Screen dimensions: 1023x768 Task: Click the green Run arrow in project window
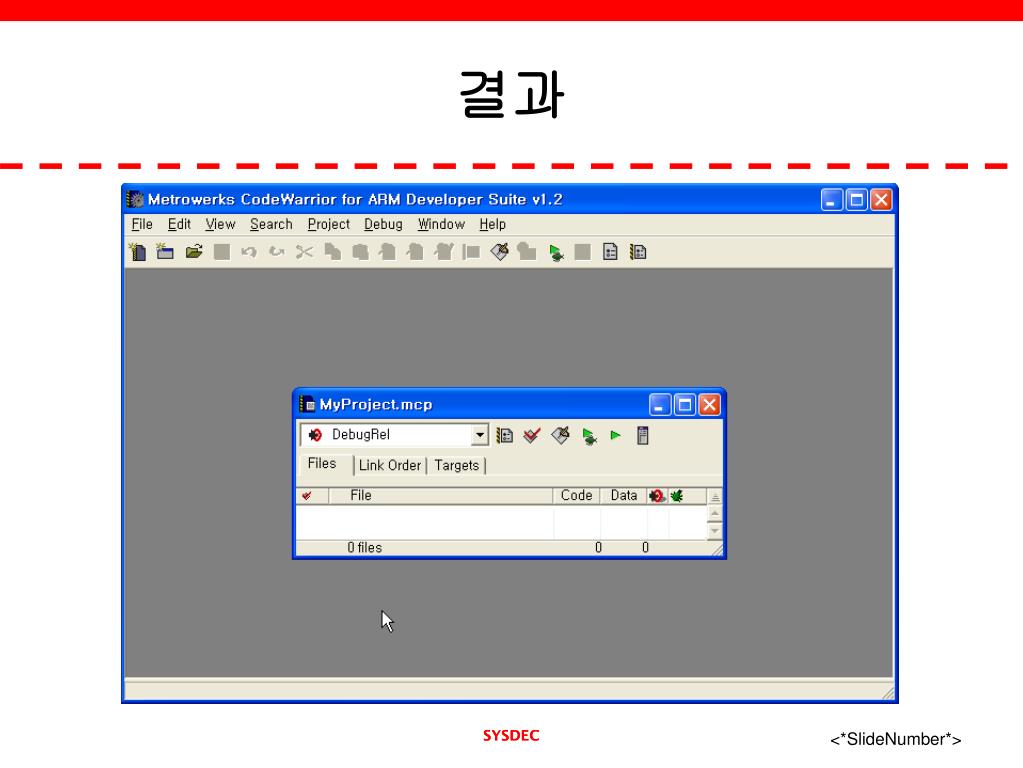pyautogui.click(x=615, y=435)
